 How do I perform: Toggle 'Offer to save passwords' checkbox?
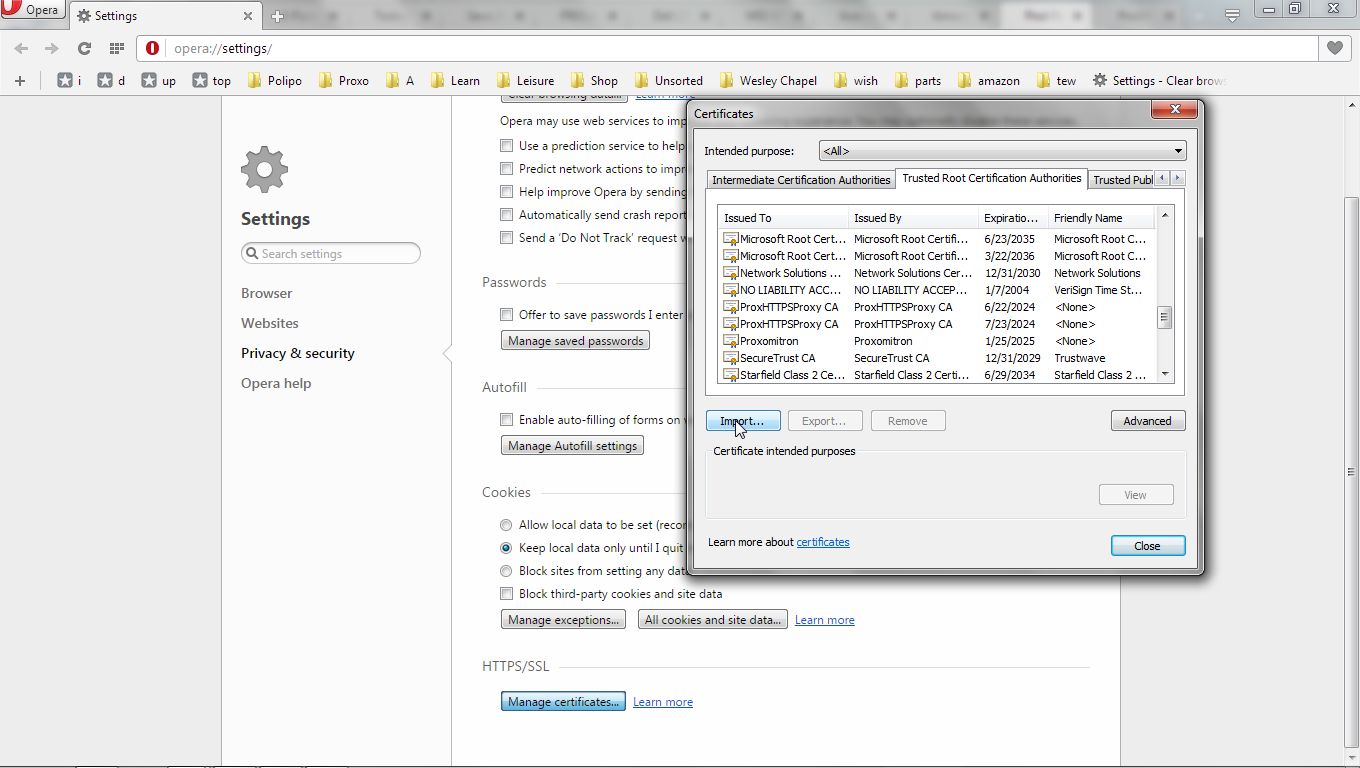click(x=506, y=314)
